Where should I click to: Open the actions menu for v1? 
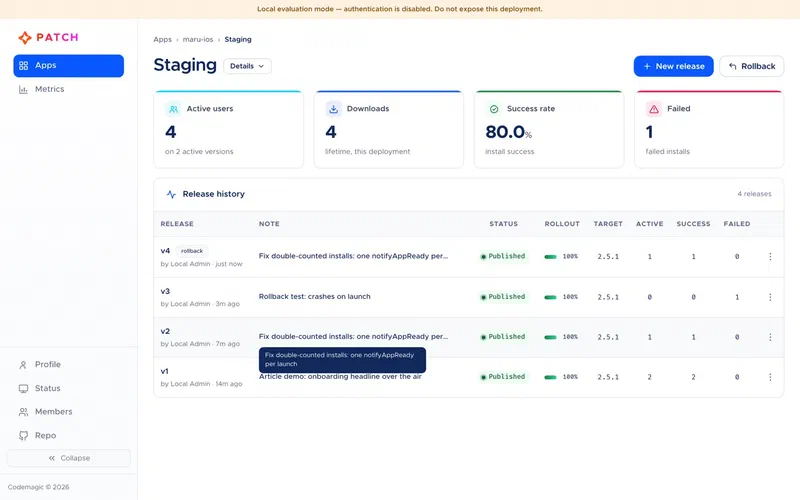770,377
